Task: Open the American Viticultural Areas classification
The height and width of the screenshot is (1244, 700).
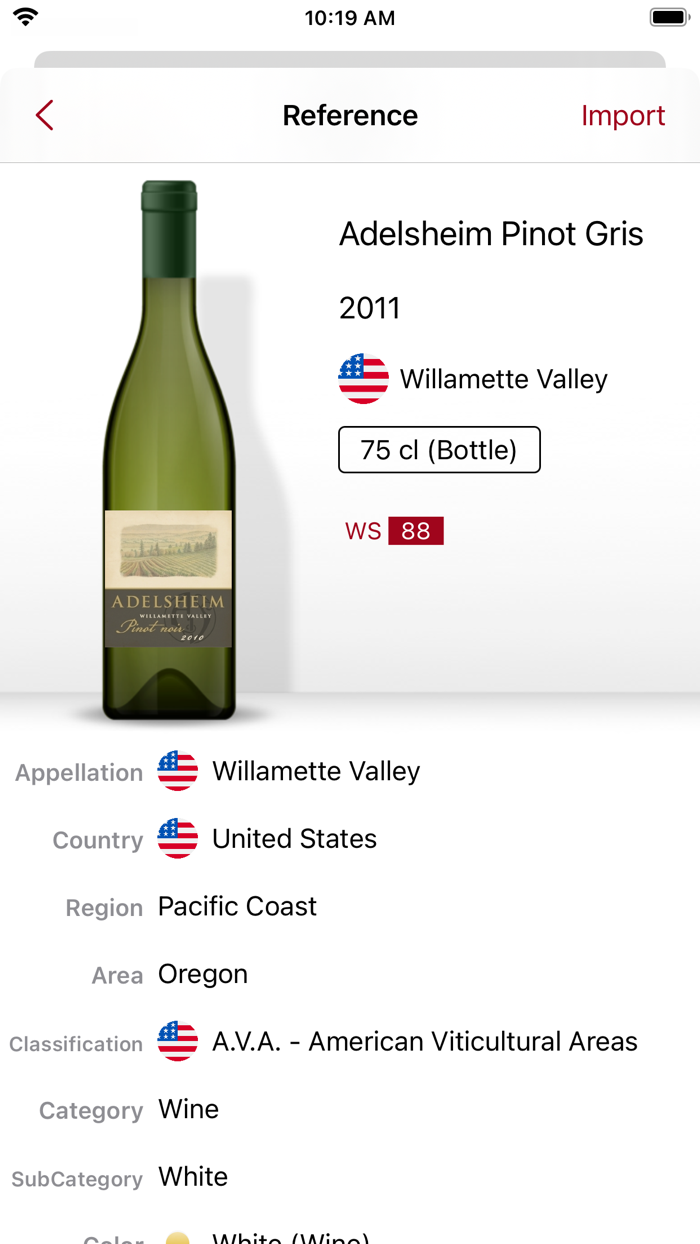Action: pyautogui.click(x=424, y=1042)
